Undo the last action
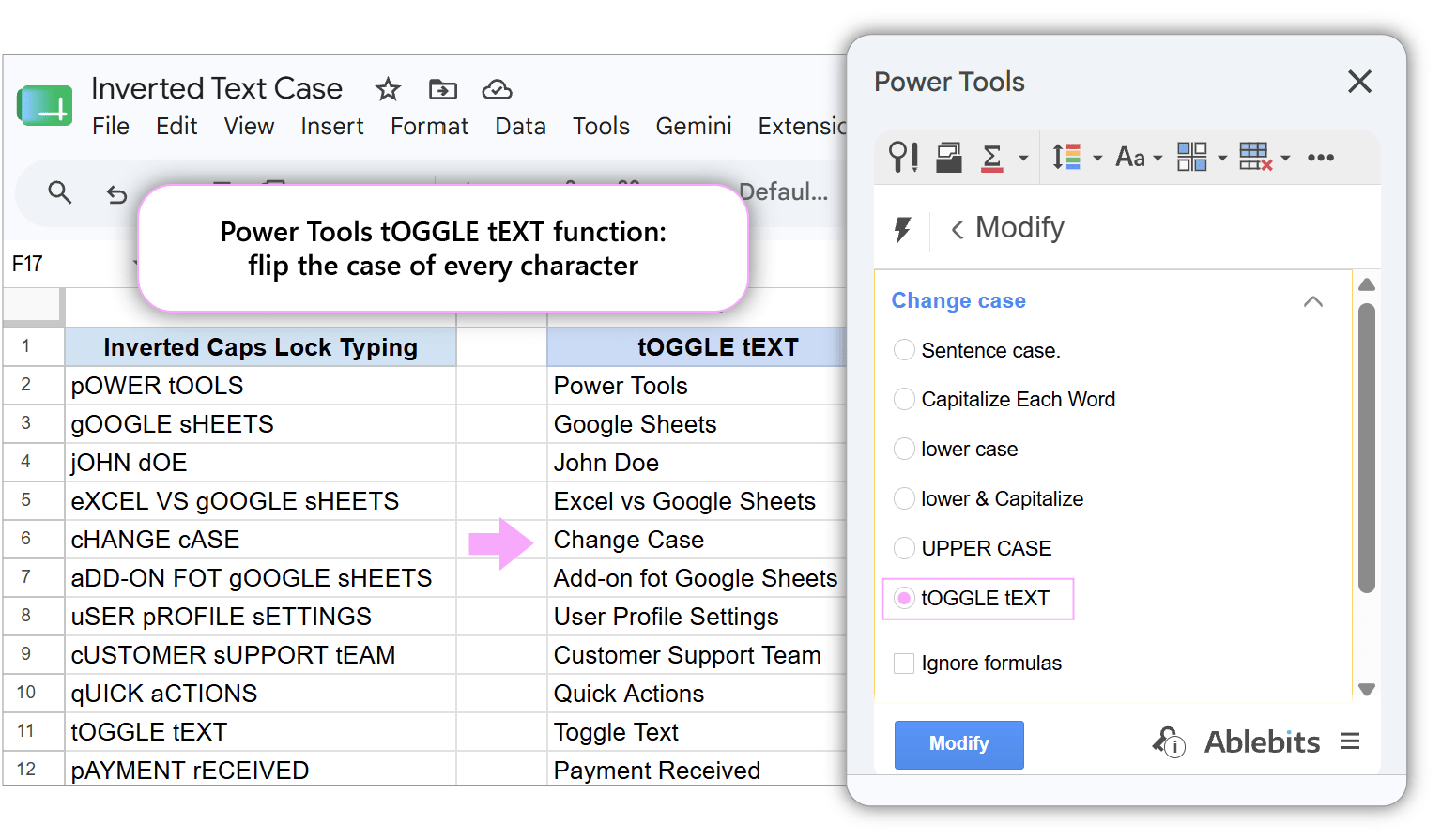 tap(116, 194)
